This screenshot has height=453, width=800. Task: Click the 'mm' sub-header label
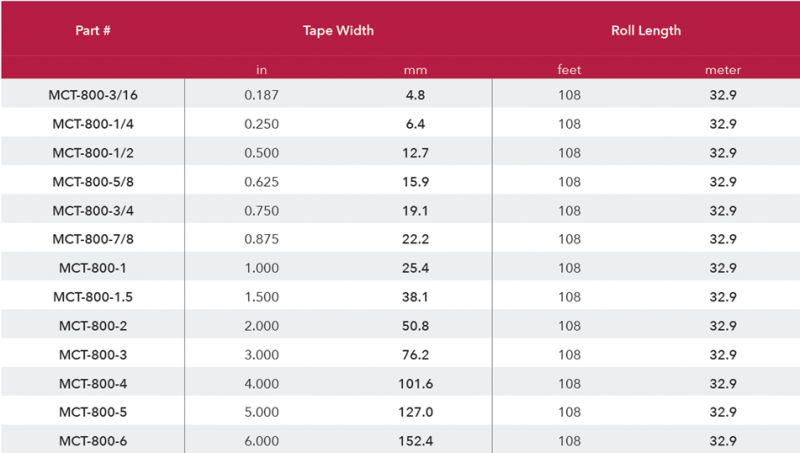415,70
